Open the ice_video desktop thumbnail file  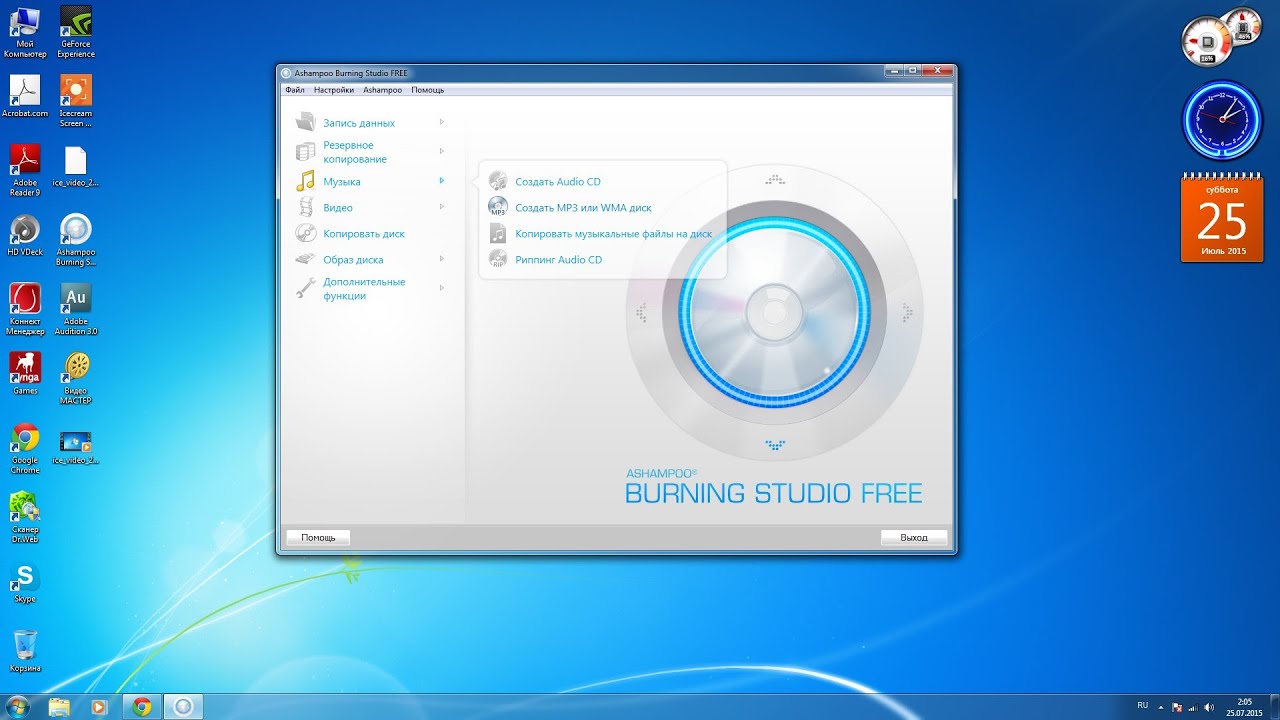click(x=76, y=446)
